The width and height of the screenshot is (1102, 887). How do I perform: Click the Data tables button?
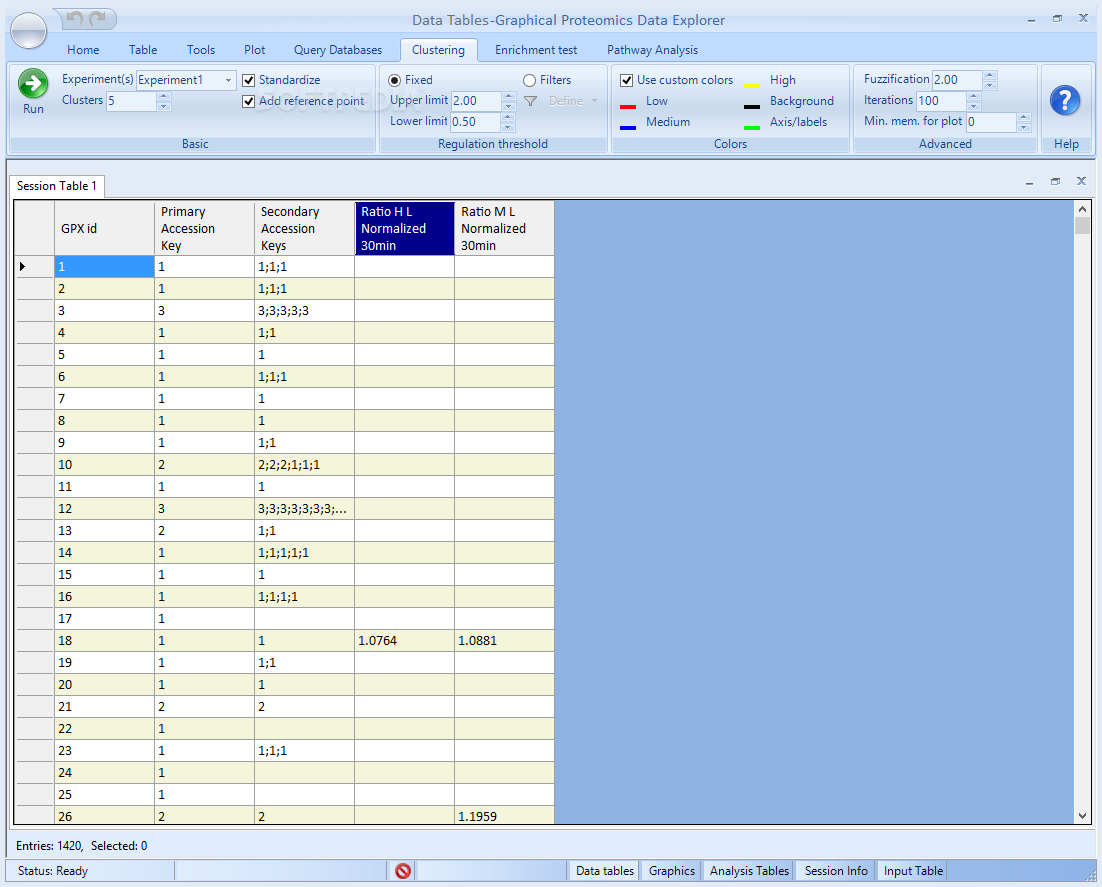coord(604,871)
